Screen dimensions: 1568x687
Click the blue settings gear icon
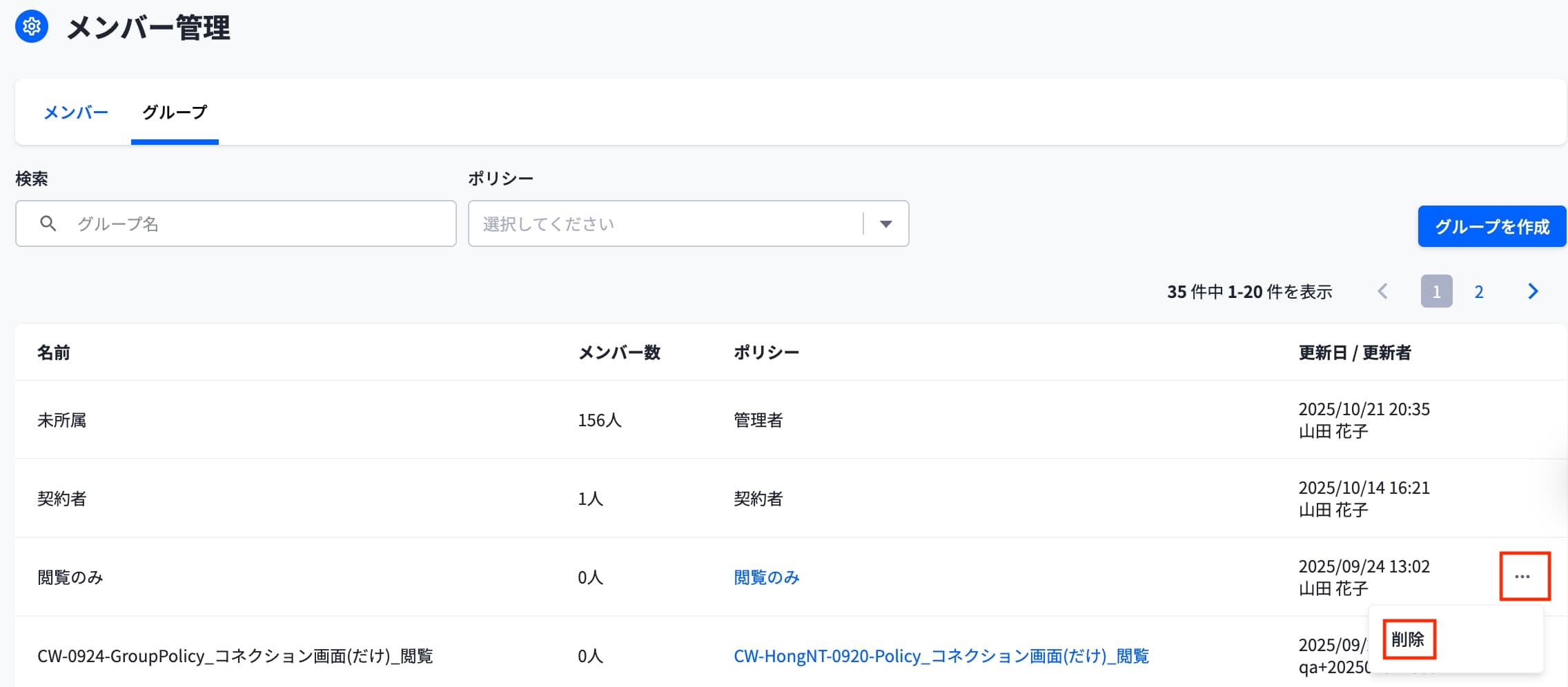32,27
